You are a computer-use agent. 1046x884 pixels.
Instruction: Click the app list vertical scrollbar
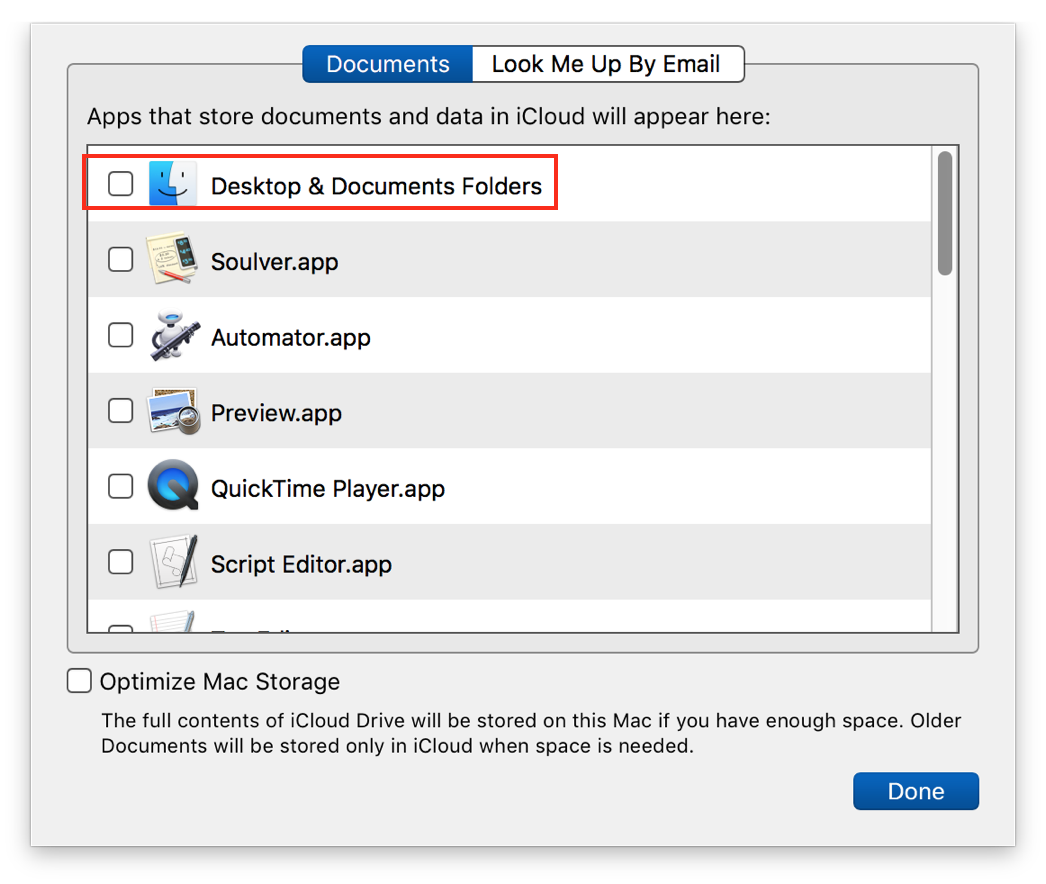[945, 213]
